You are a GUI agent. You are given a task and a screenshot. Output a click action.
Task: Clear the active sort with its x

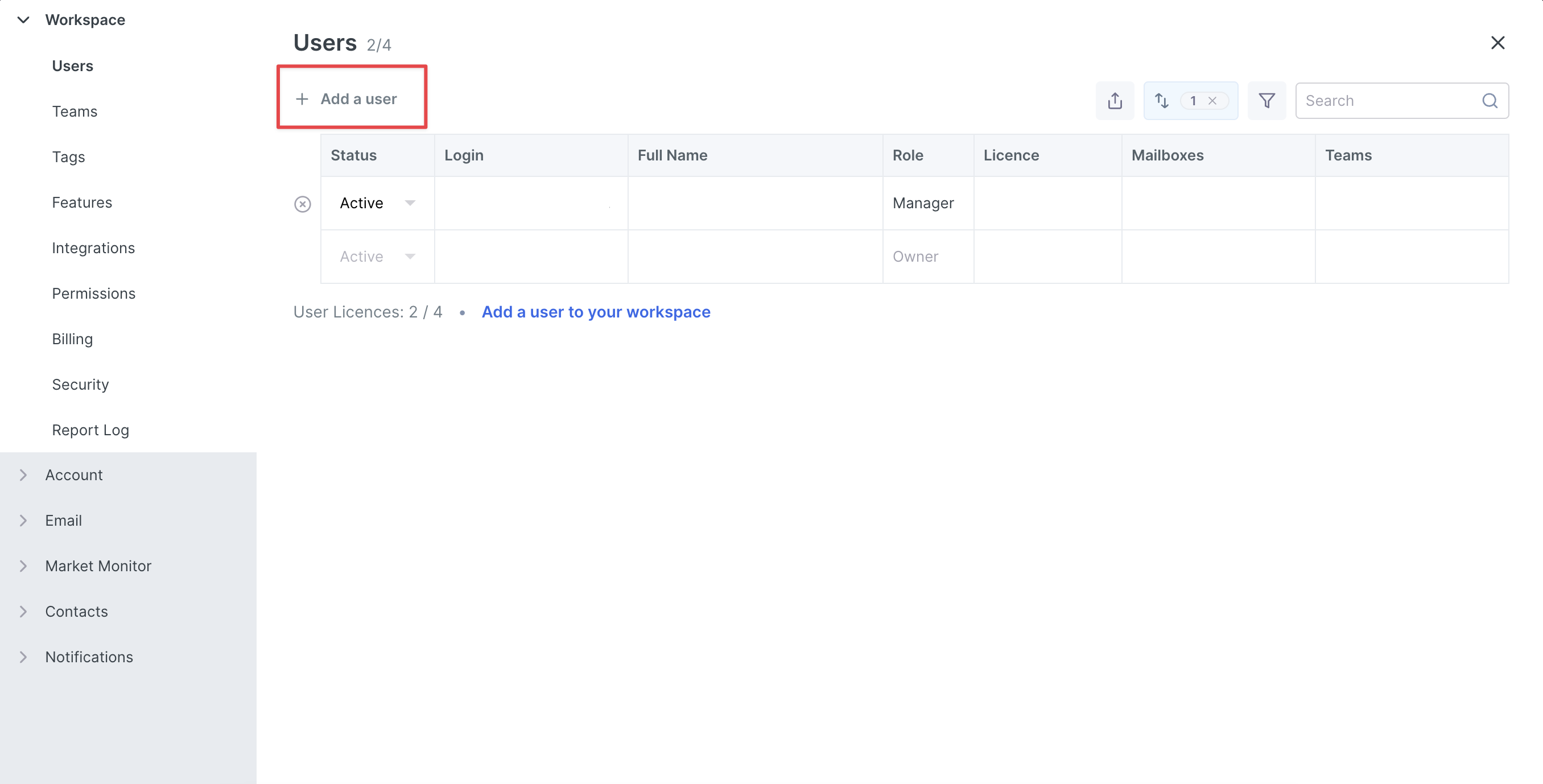(1212, 101)
